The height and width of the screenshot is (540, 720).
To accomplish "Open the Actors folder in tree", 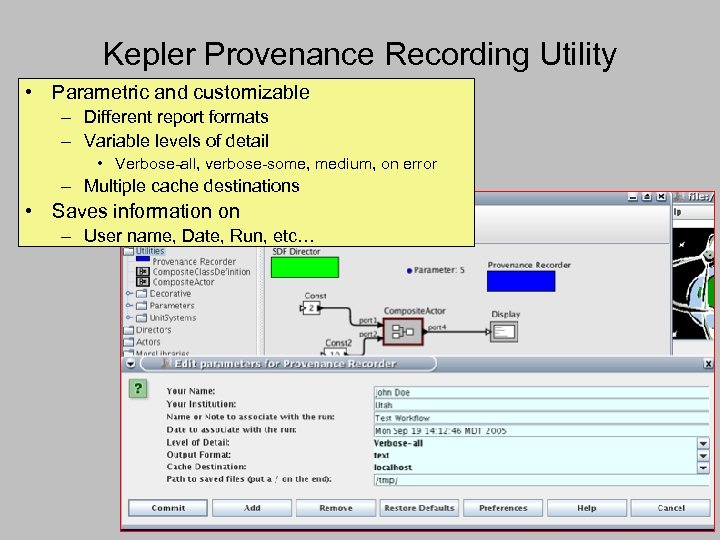I will pos(142,342).
